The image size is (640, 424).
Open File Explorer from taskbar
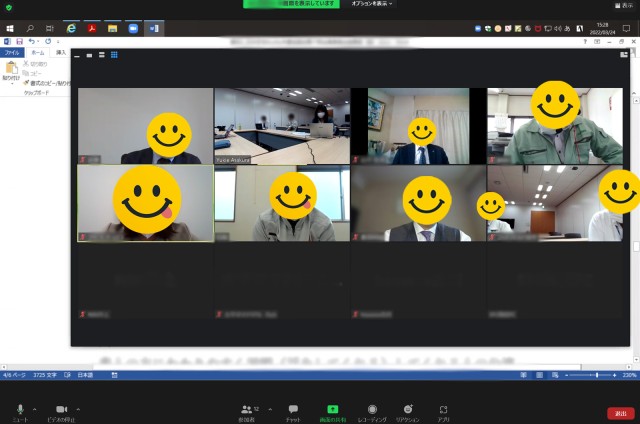coord(113,29)
